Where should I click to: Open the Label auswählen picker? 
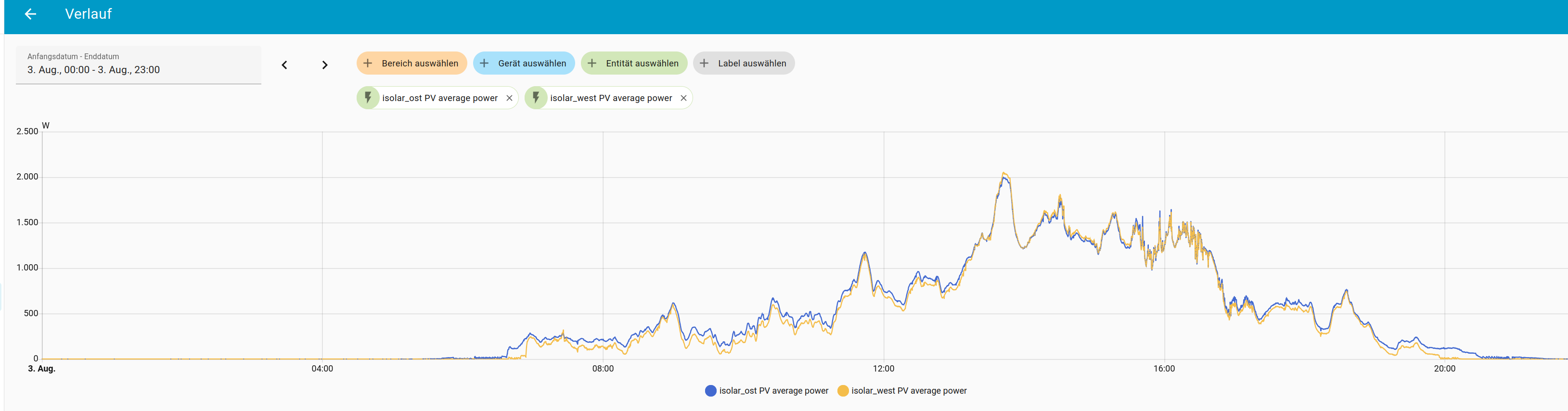[x=752, y=64]
